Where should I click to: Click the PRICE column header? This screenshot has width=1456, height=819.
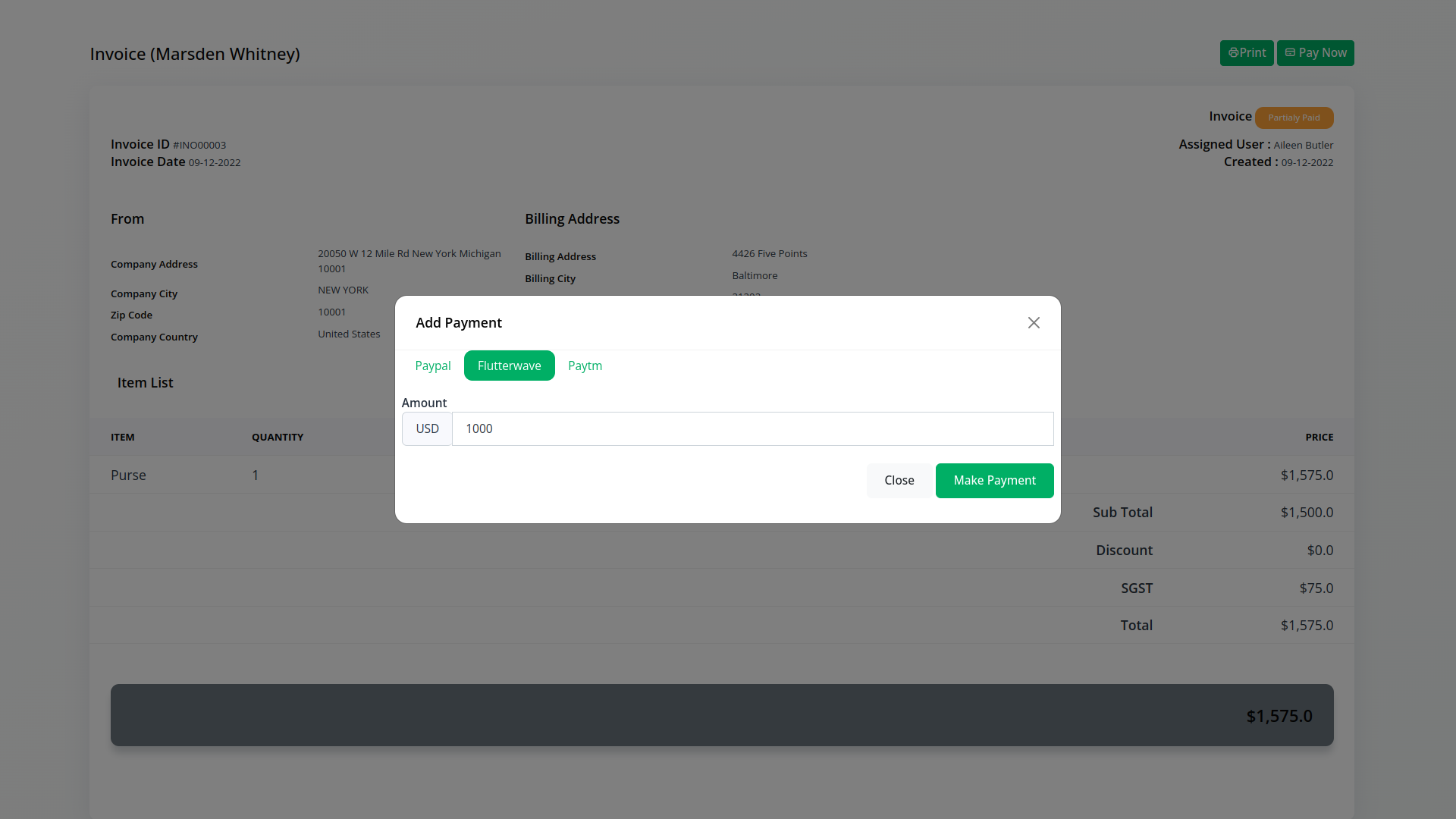[1319, 438]
